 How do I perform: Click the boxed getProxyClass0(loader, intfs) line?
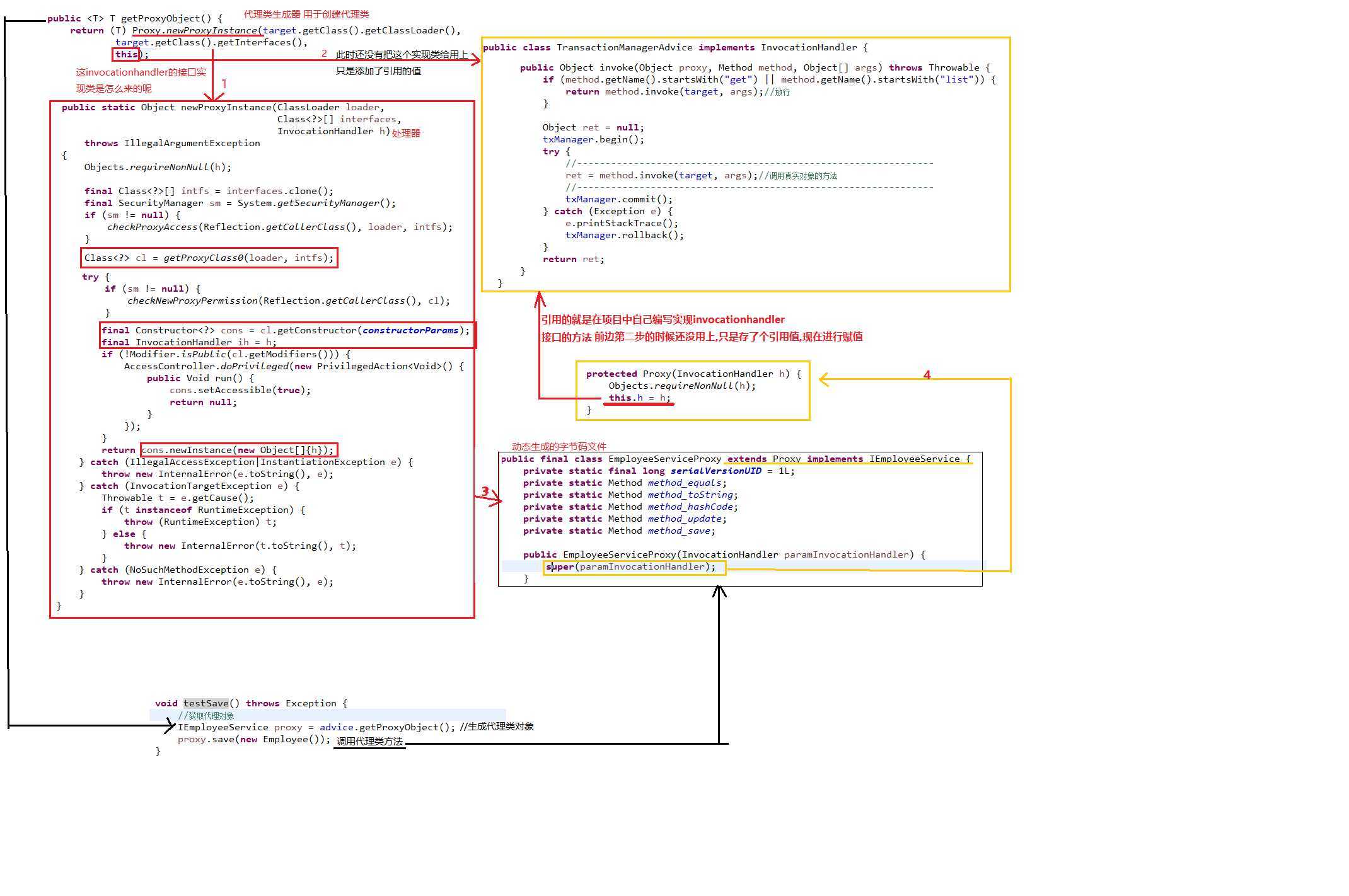pos(209,258)
